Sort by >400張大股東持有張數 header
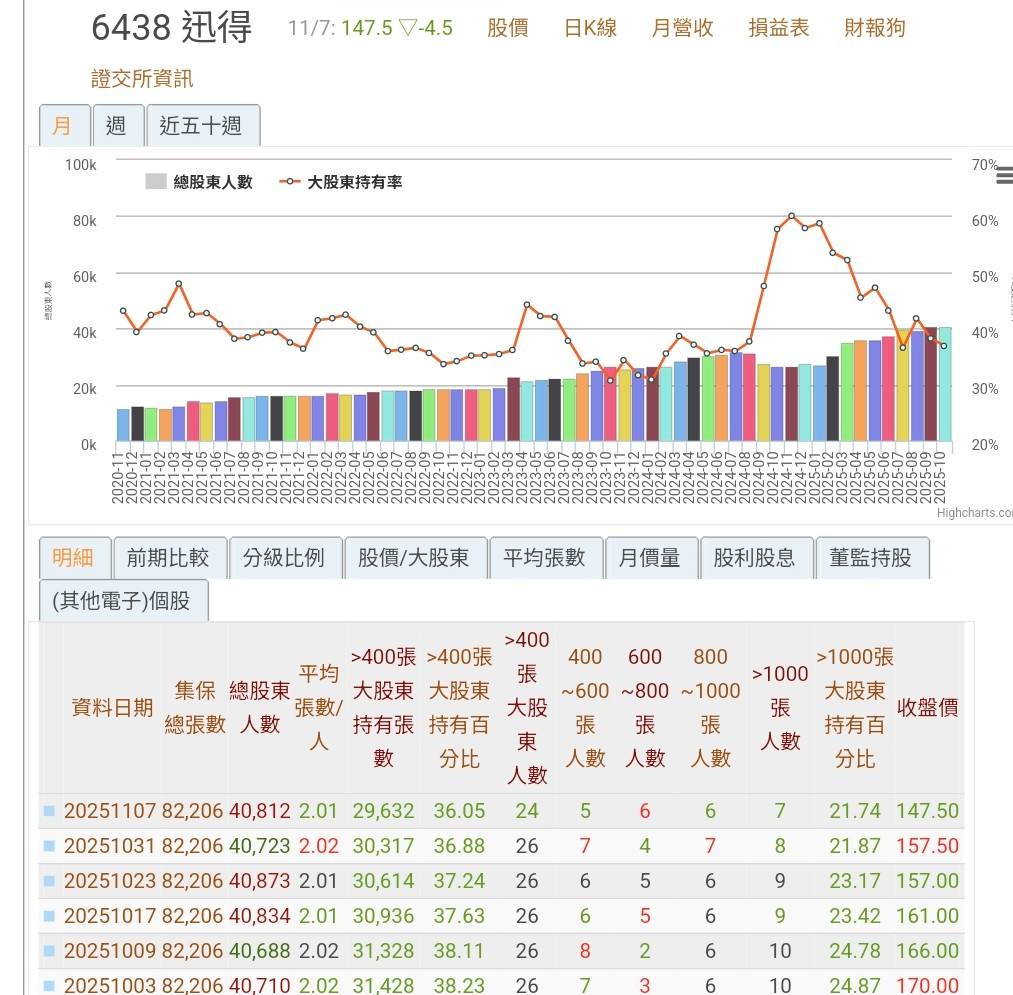 pos(383,707)
